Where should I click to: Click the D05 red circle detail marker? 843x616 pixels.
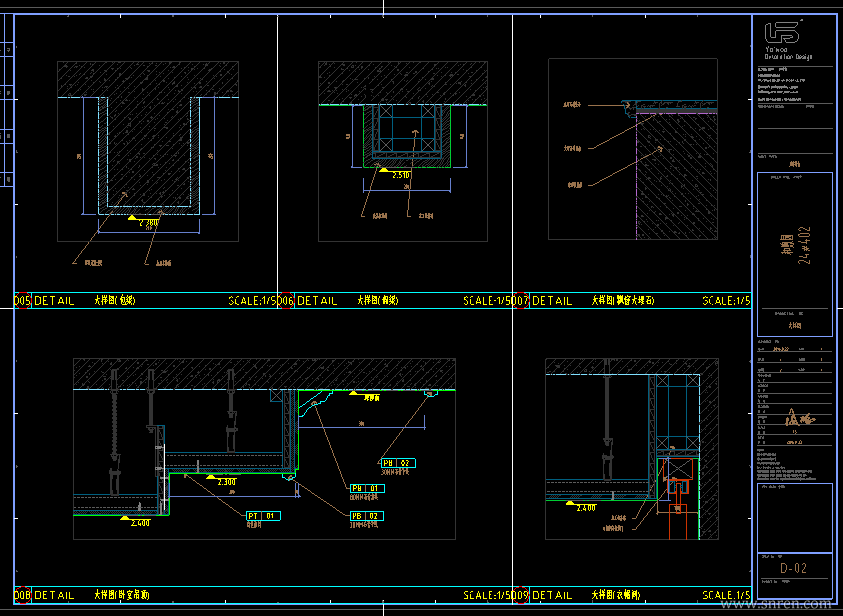pyautogui.click(x=22, y=300)
